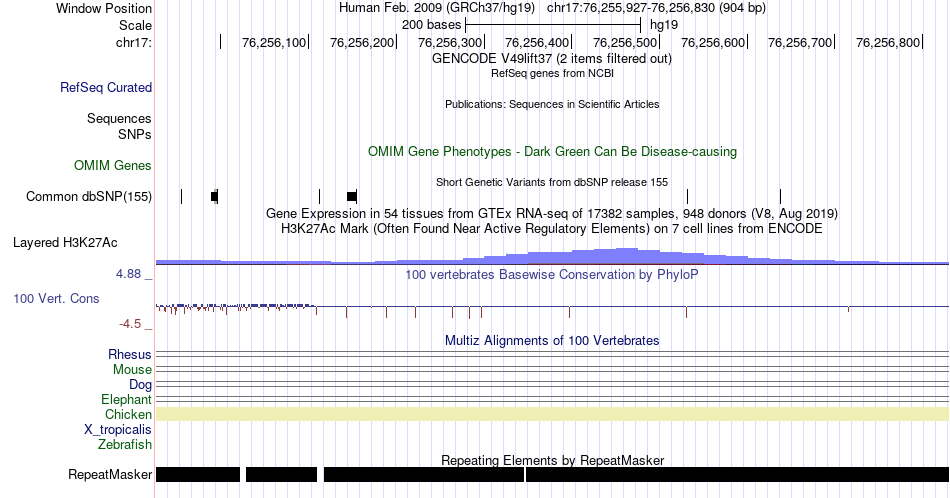Open the OMIM Genes track label
950x498 pixels.
[x=113, y=165]
